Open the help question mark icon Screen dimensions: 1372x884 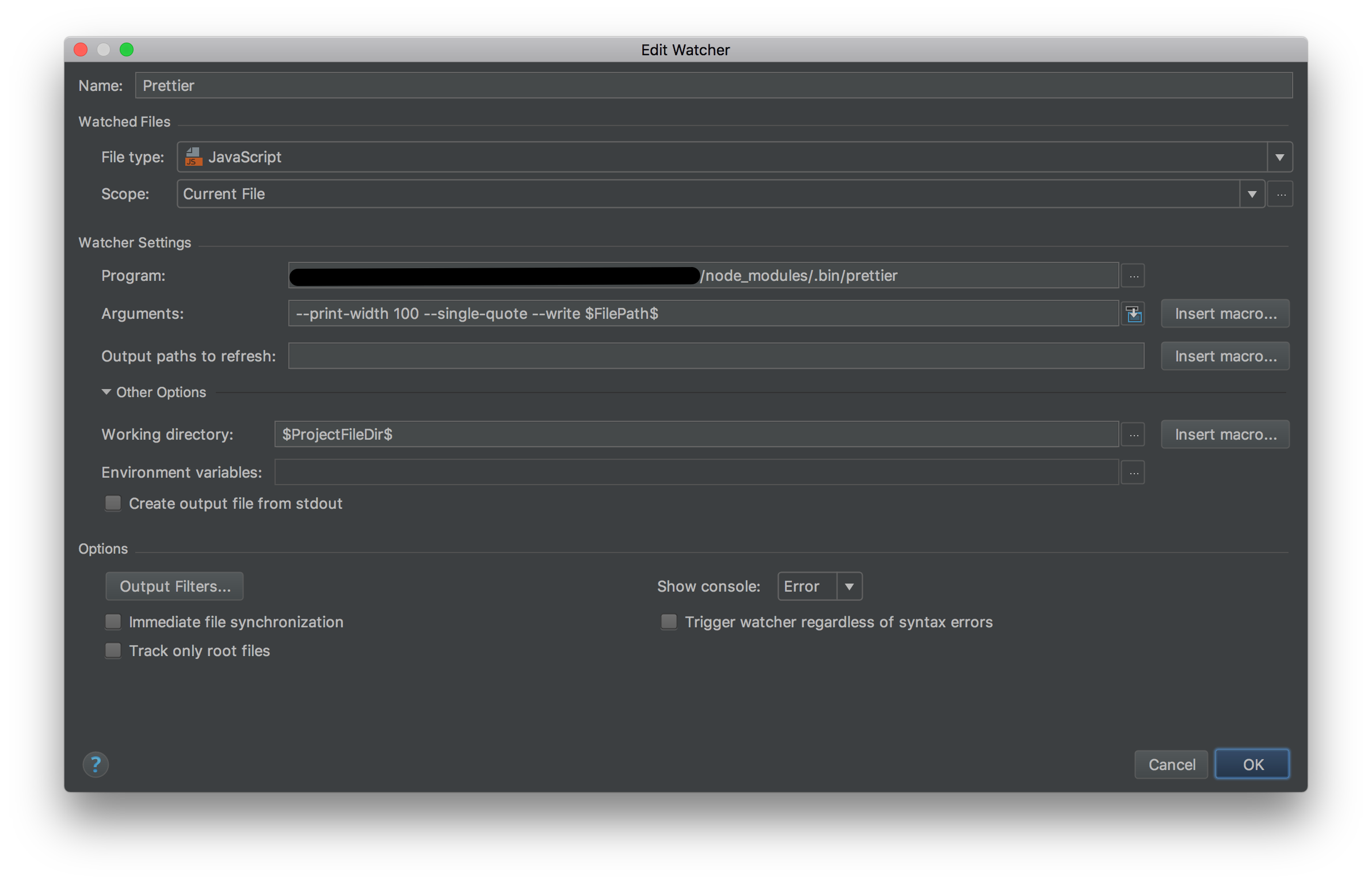point(96,765)
